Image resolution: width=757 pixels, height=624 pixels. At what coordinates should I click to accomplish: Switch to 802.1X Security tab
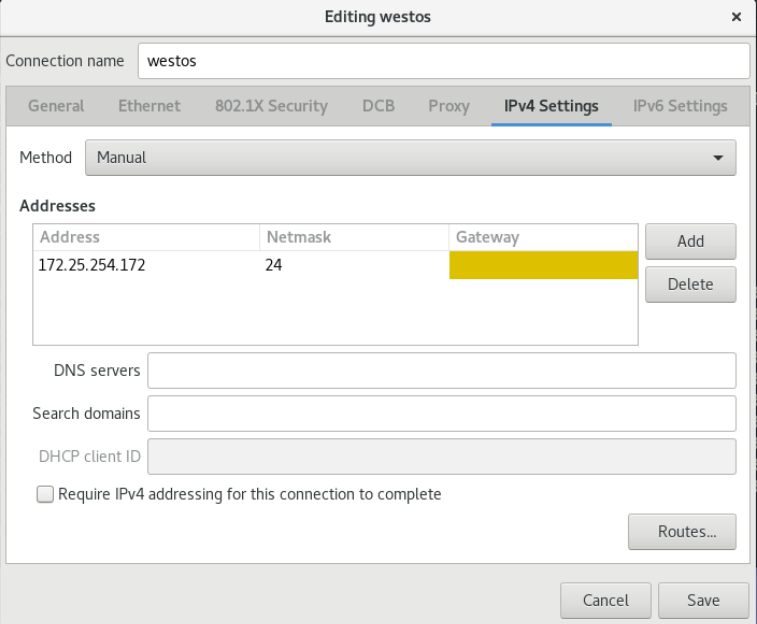click(271, 106)
